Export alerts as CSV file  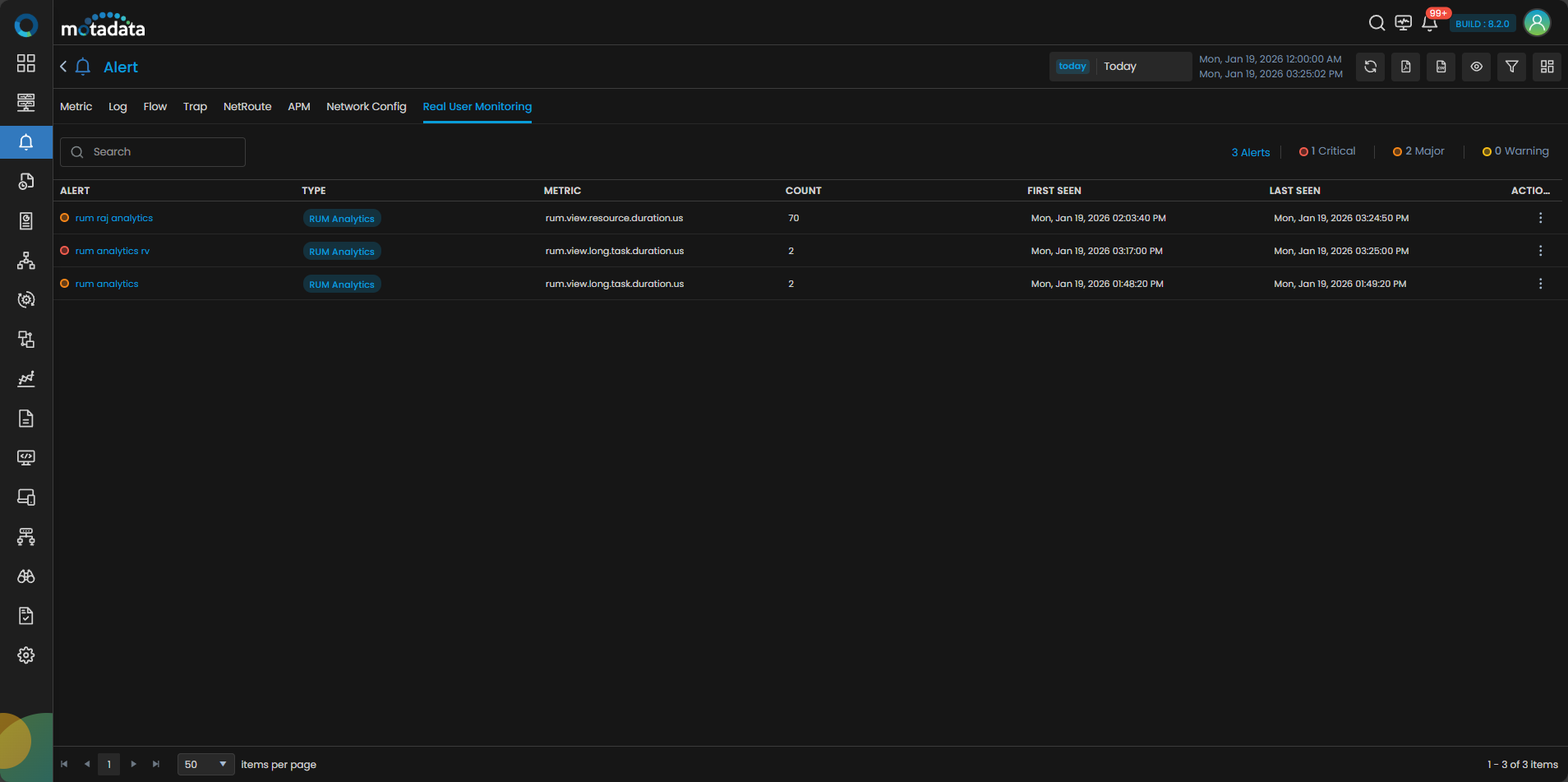coord(1441,67)
